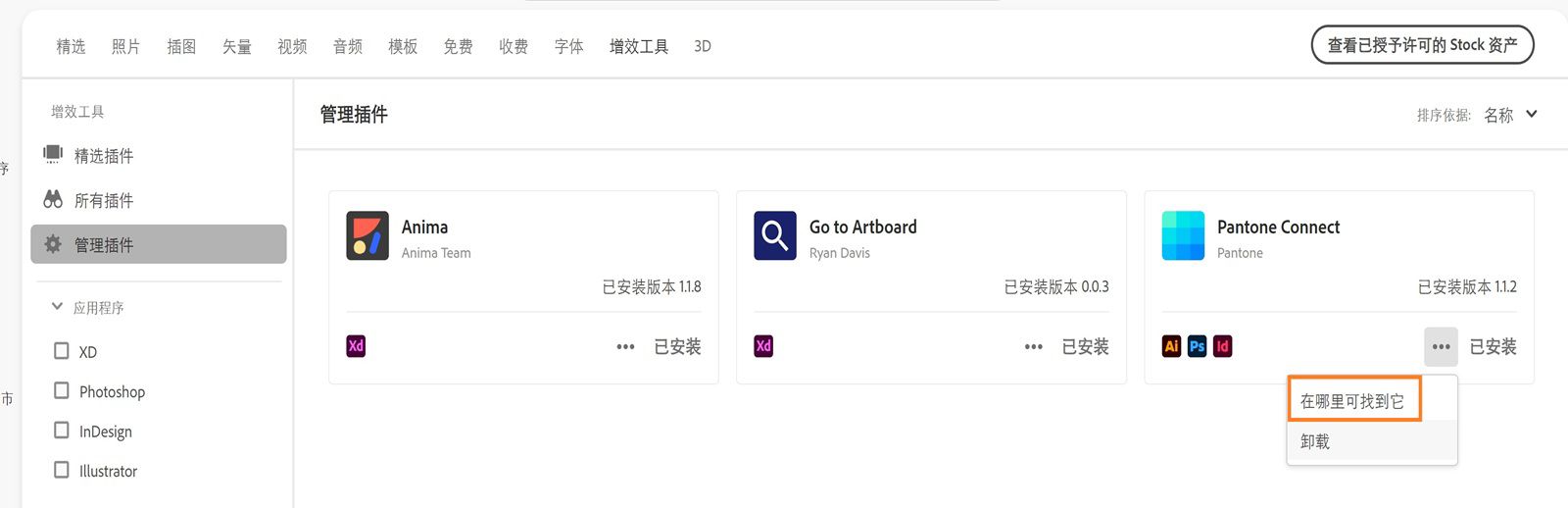This screenshot has height=508, width=1568.
Task: Click the 增效工具 sidebar header
Action: pyautogui.click(x=77, y=112)
